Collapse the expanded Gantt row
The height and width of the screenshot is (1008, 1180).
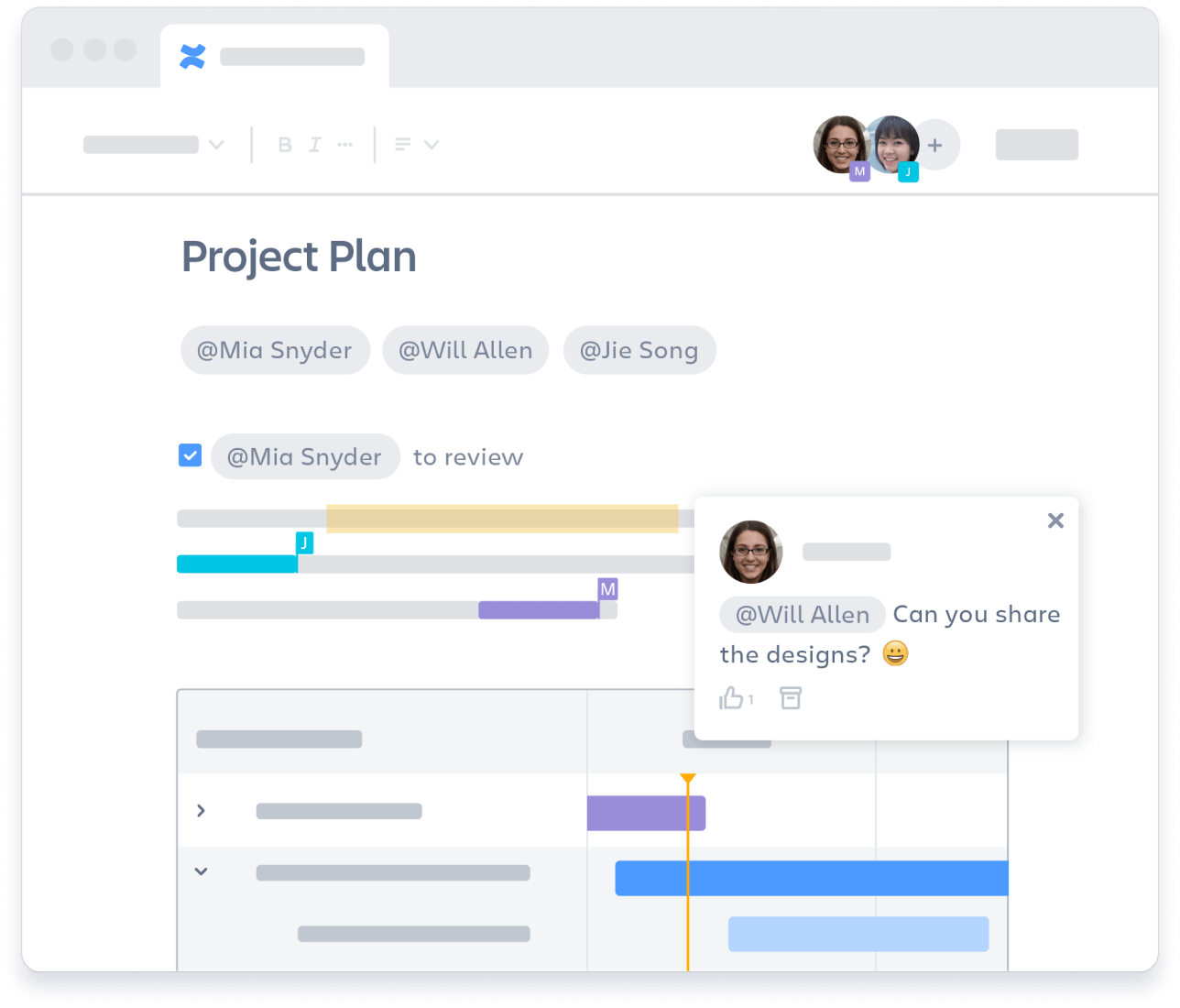point(201,871)
